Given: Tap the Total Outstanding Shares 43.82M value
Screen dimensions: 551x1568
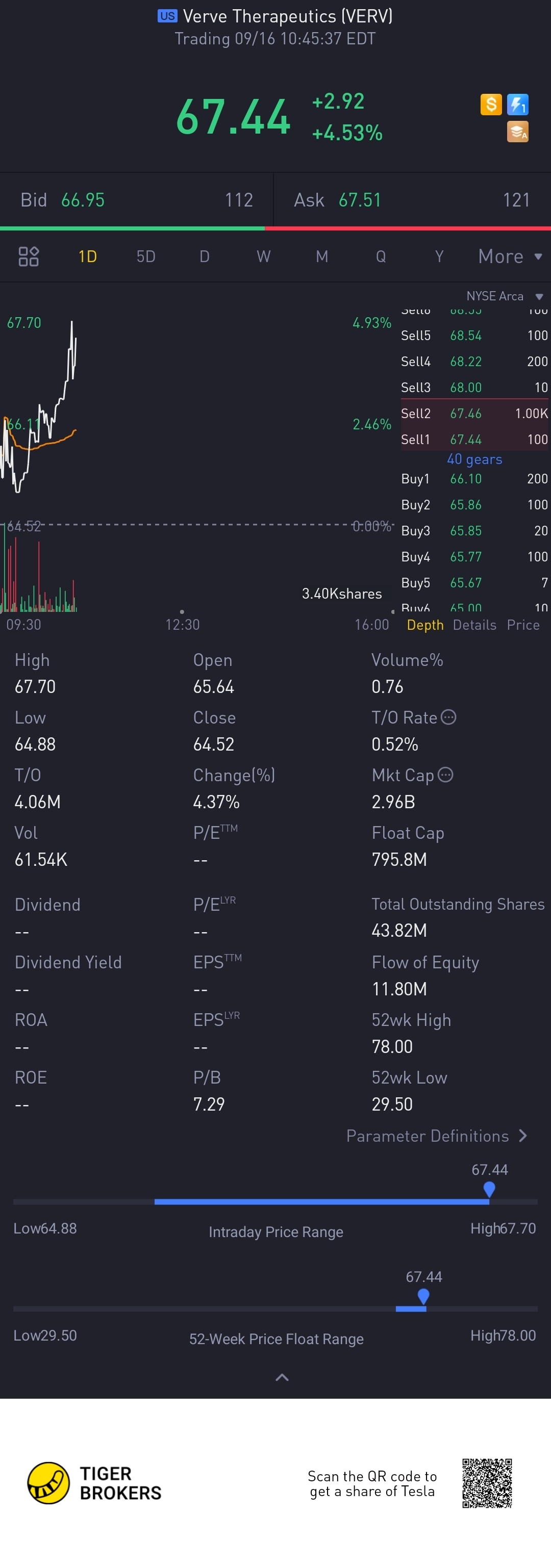Looking at the screenshot, I should coord(399,930).
